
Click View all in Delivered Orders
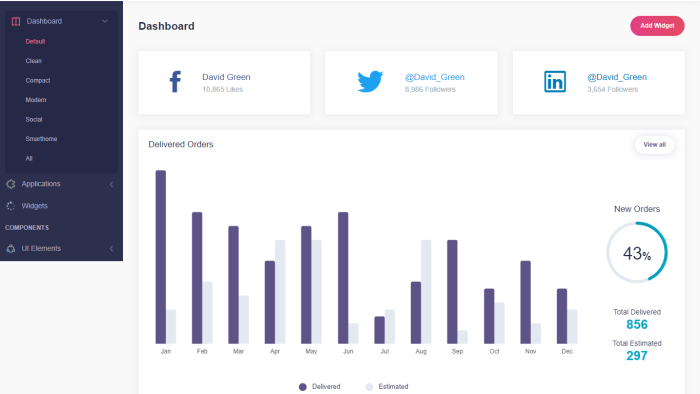pyautogui.click(x=654, y=145)
